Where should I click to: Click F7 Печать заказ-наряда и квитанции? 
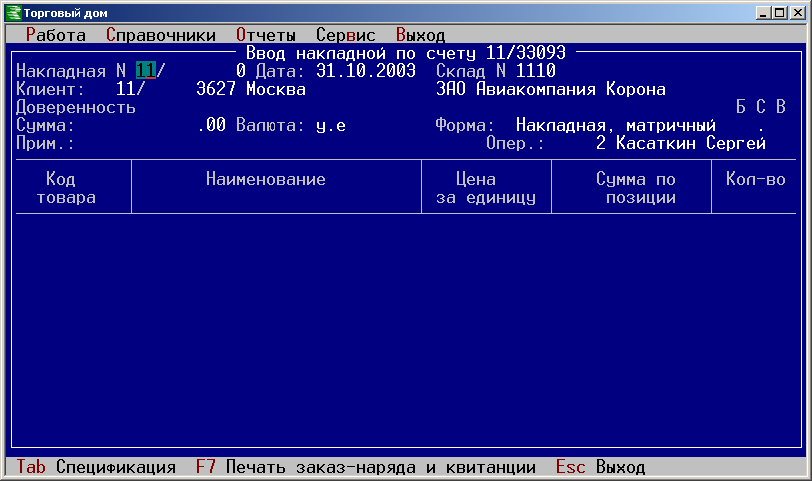point(366,467)
